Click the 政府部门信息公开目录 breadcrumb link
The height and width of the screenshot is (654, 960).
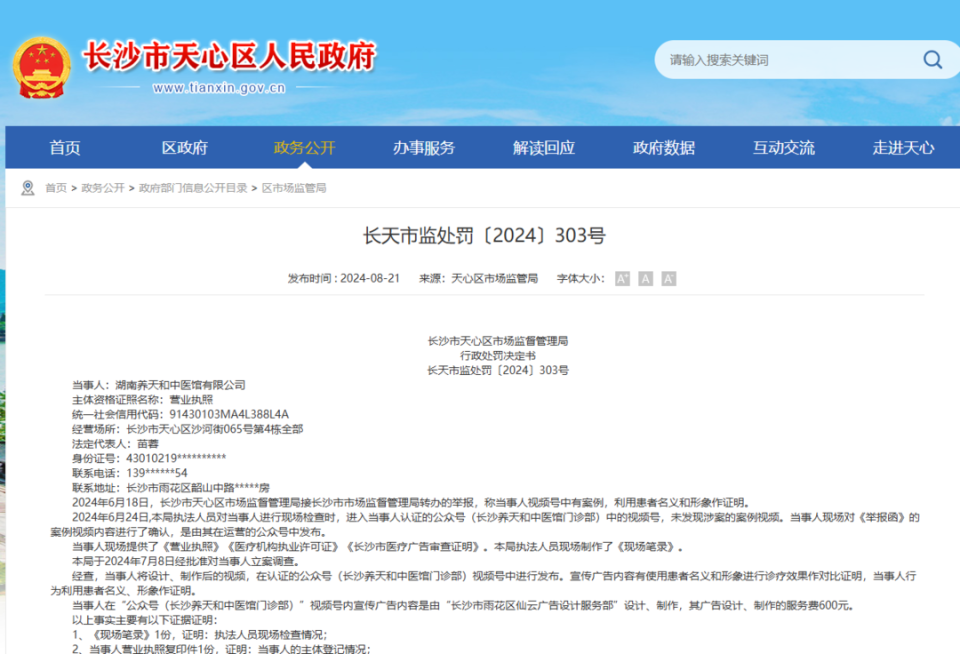pos(192,187)
